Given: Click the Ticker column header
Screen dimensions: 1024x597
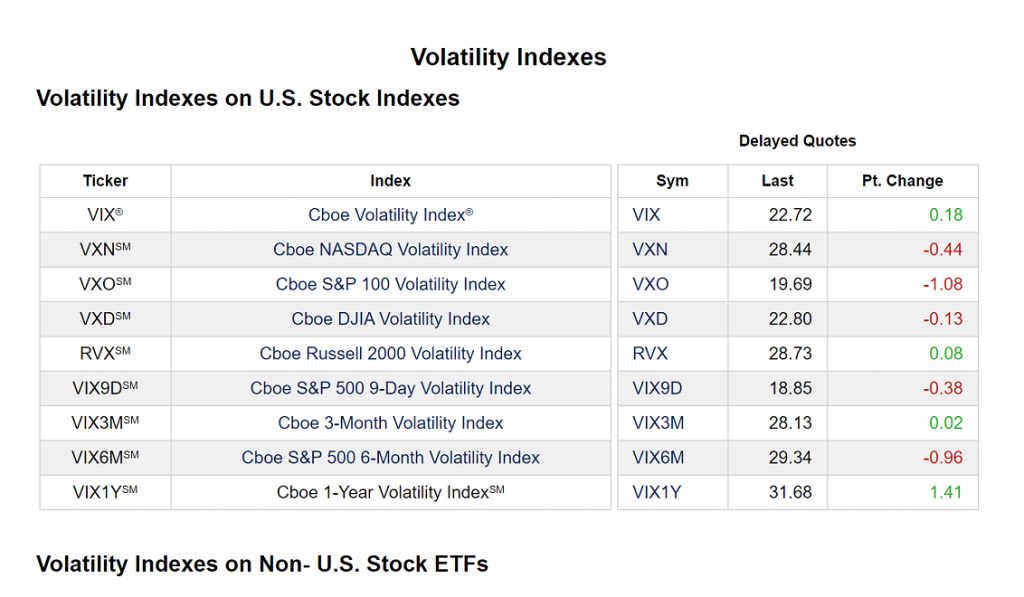Looking at the screenshot, I should click(x=104, y=181).
